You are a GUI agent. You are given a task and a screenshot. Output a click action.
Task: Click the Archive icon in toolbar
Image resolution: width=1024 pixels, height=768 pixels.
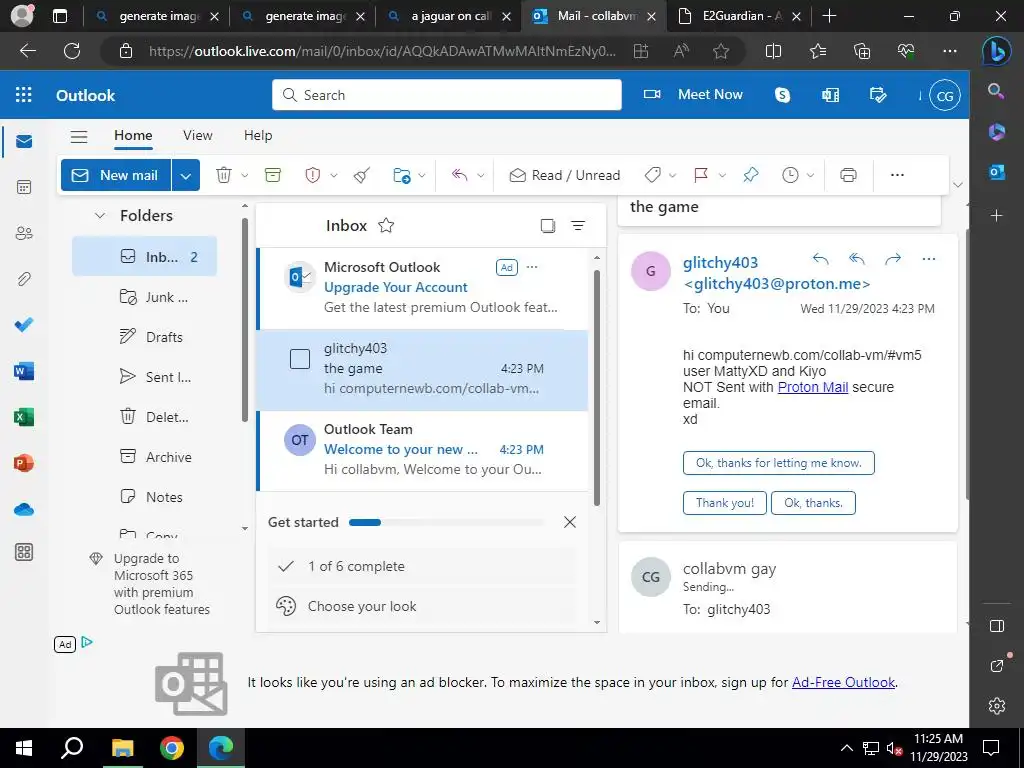(272, 175)
